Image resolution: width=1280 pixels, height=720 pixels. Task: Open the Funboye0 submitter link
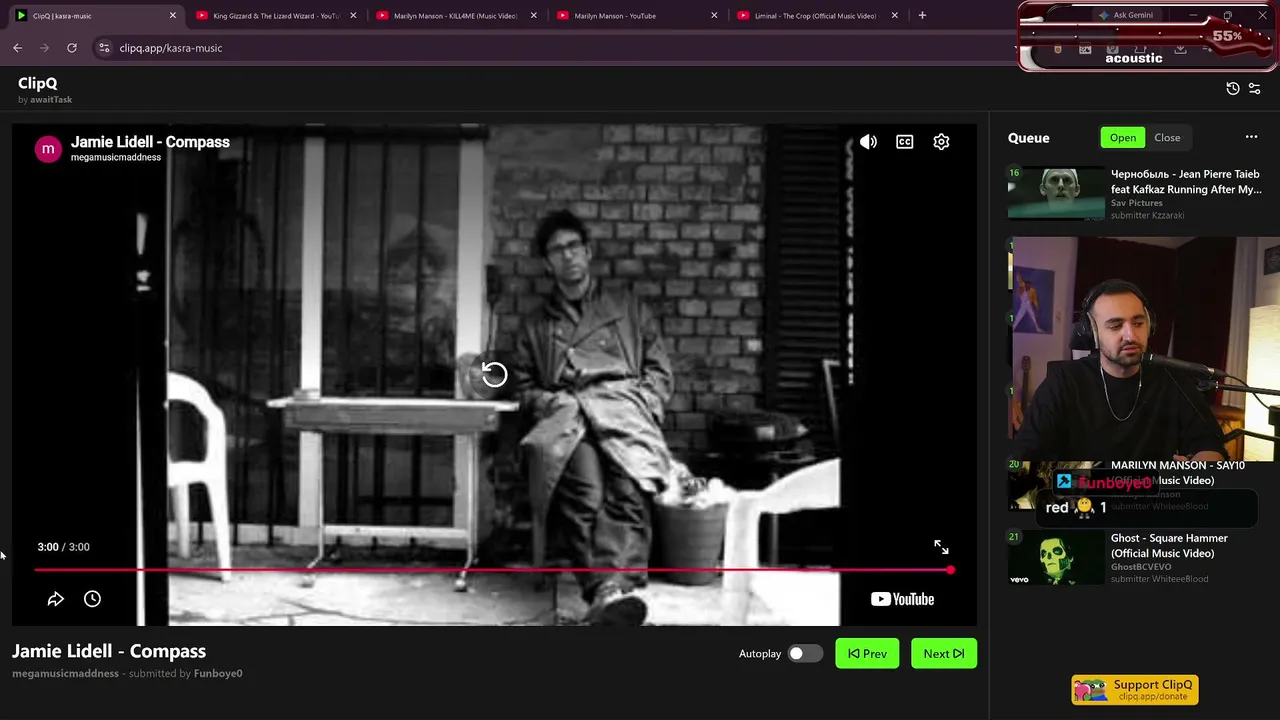pyautogui.click(x=218, y=674)
